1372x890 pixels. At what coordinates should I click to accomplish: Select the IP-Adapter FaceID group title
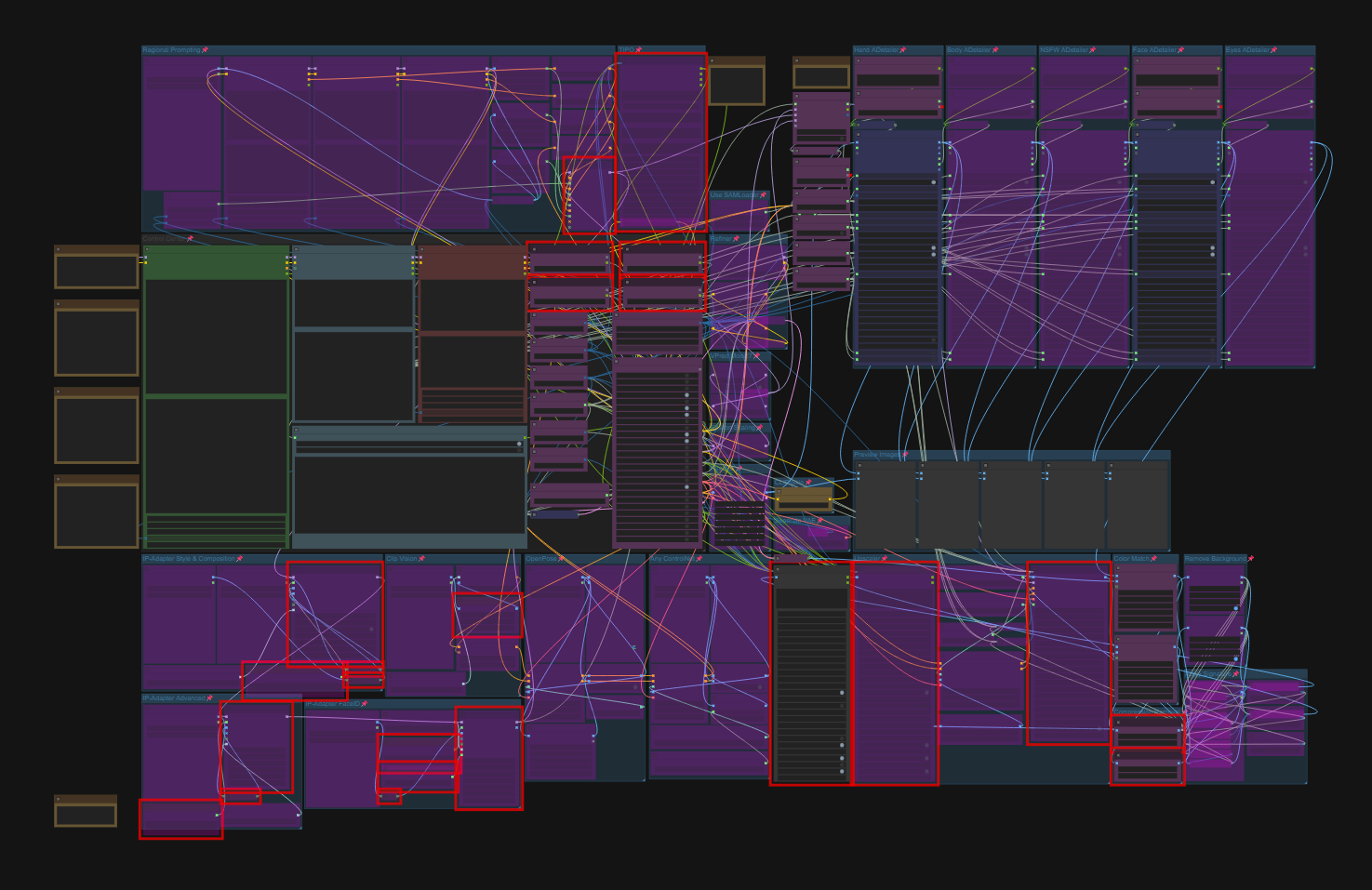[332, 704]
